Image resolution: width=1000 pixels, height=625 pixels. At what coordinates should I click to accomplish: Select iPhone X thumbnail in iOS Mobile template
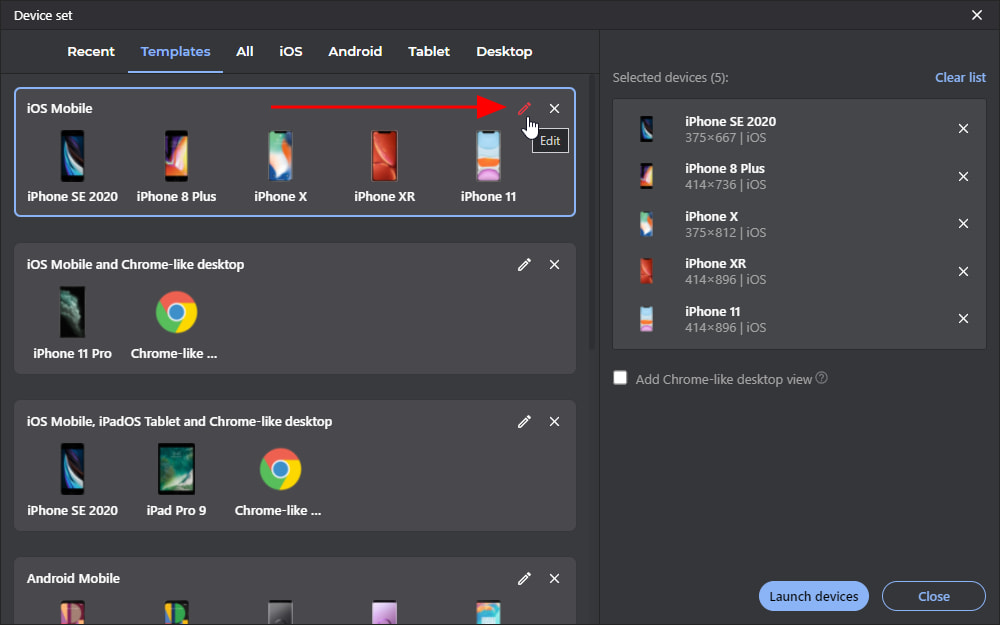[281, 156]
